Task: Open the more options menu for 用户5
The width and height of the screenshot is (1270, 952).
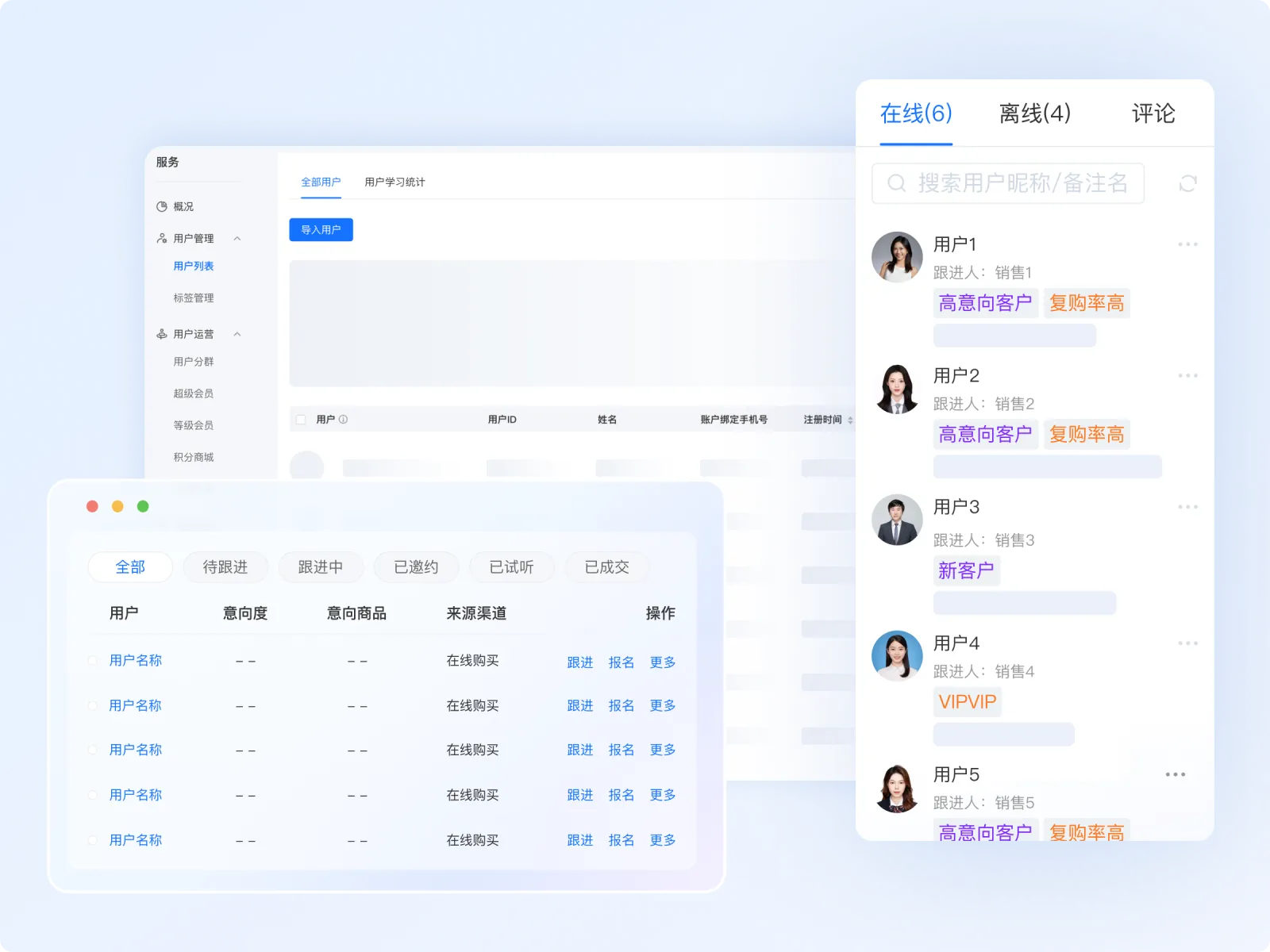Action: coord(1175,773)
